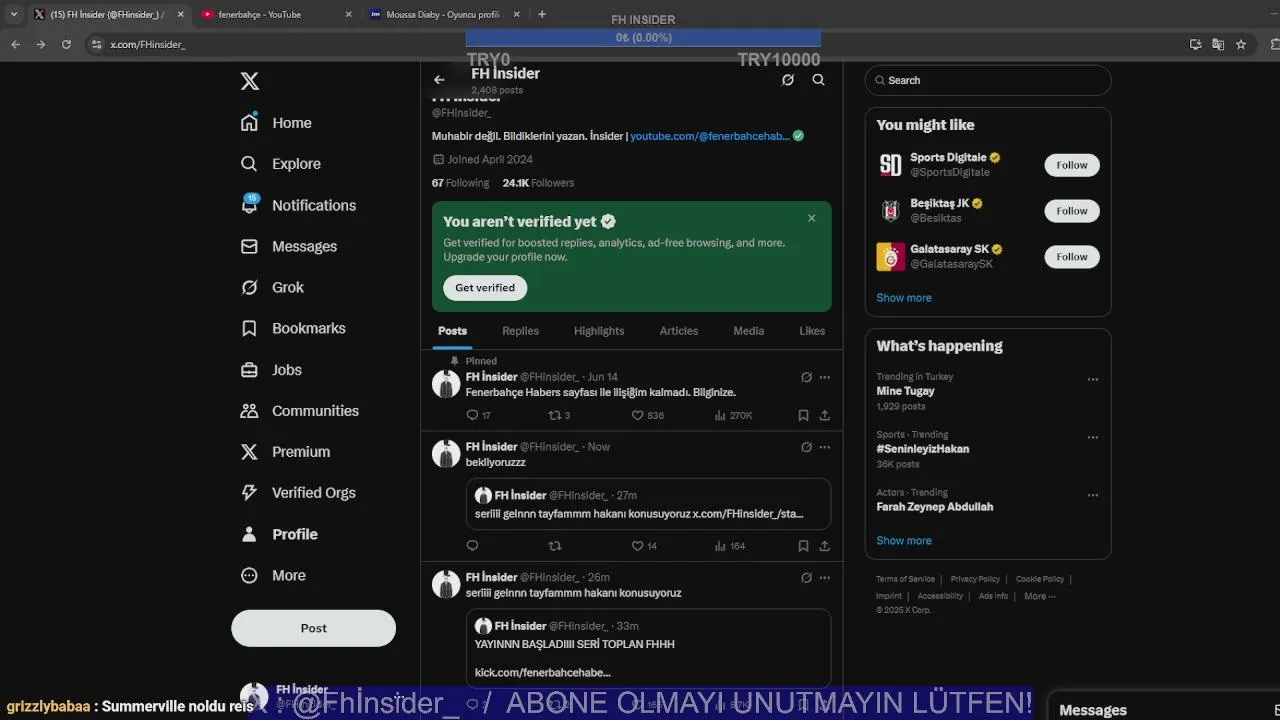Open a new browser tab
The width and height of the screenshot is (1280, 720).
pos(542,14)
